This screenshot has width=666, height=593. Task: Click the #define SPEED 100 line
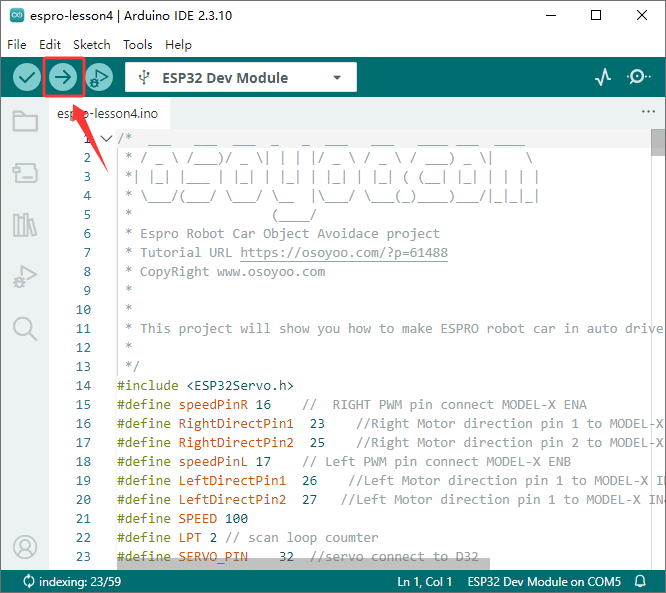(183, 519)
